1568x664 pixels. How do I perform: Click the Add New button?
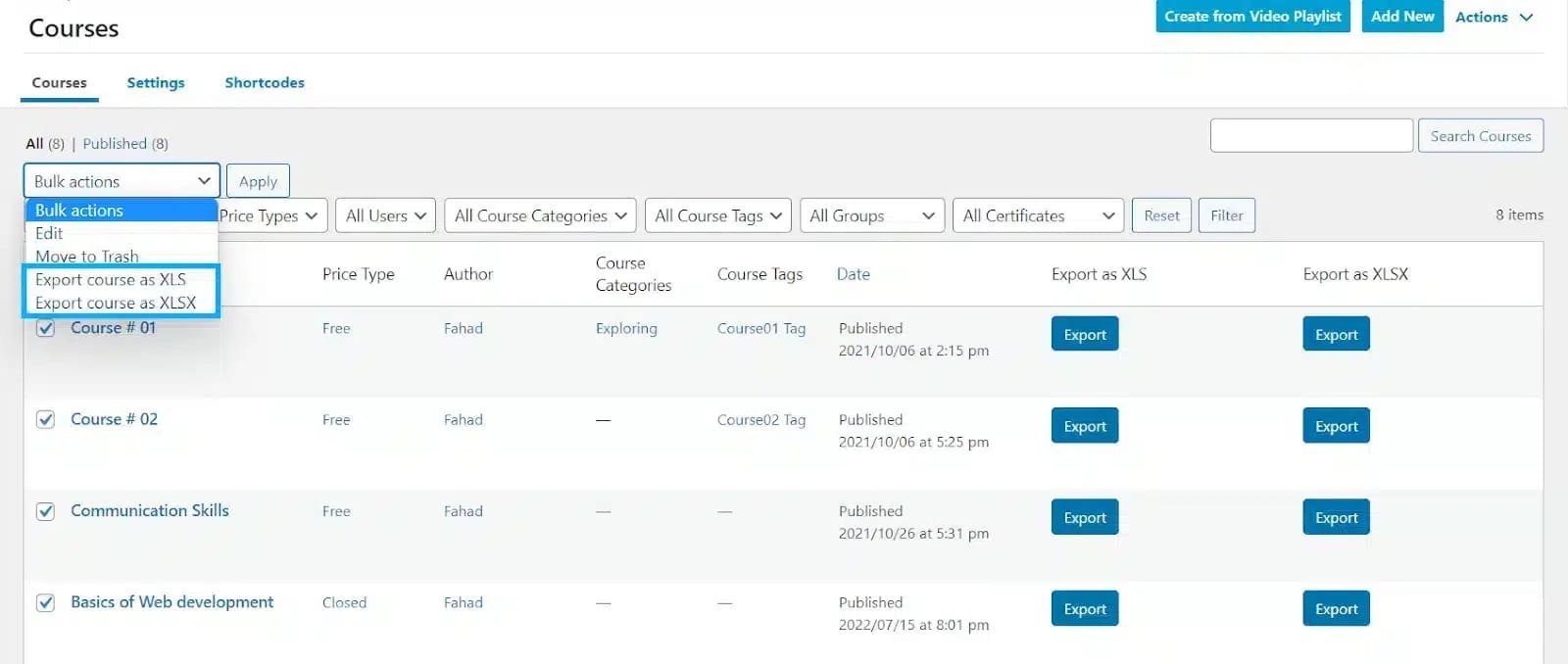click(x=1402, y=16)
